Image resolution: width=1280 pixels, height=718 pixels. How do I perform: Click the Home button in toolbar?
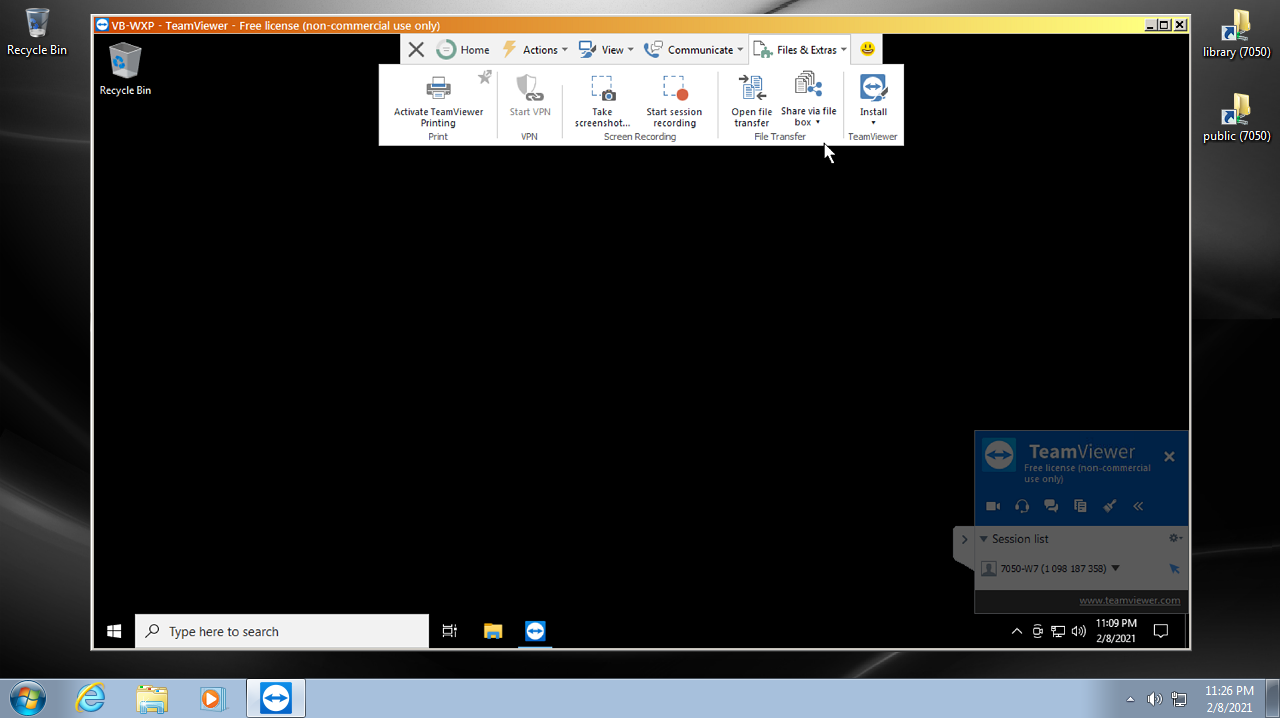point(463,50)
